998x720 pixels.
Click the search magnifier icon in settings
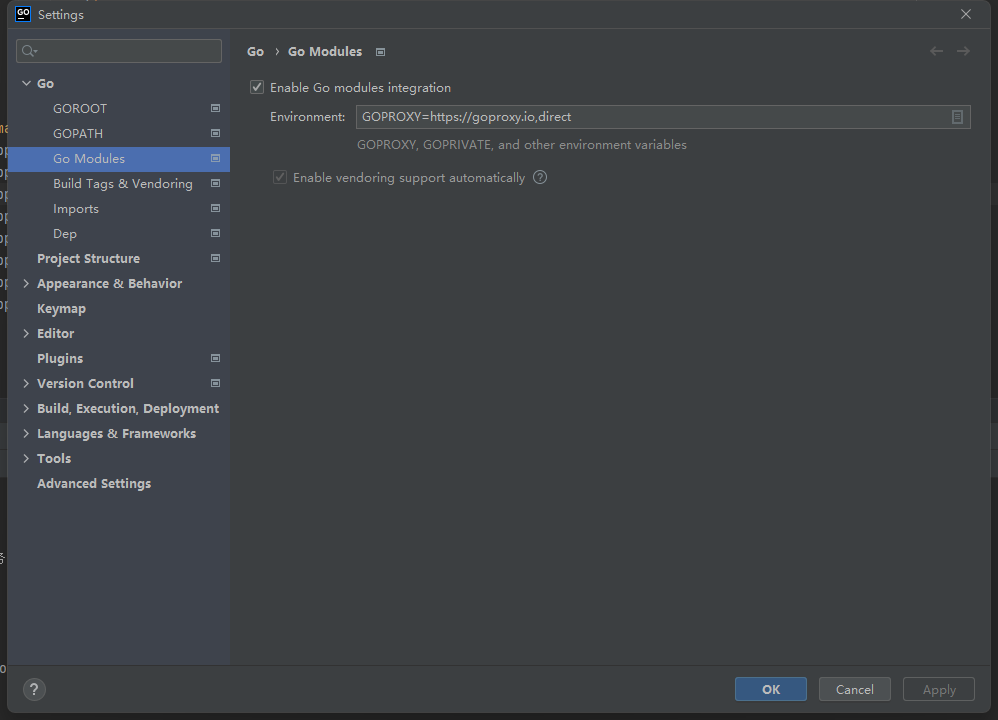click(29, 51)
